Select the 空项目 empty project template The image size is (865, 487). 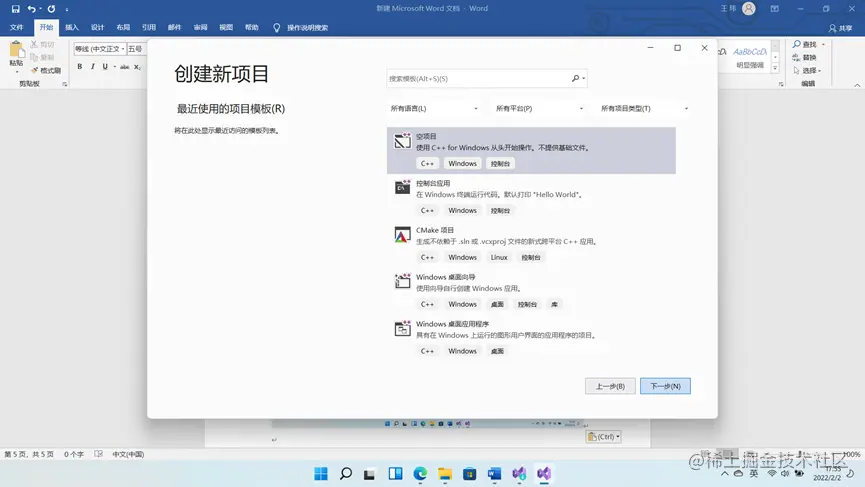pyautogui.click(x=531, y=151)
